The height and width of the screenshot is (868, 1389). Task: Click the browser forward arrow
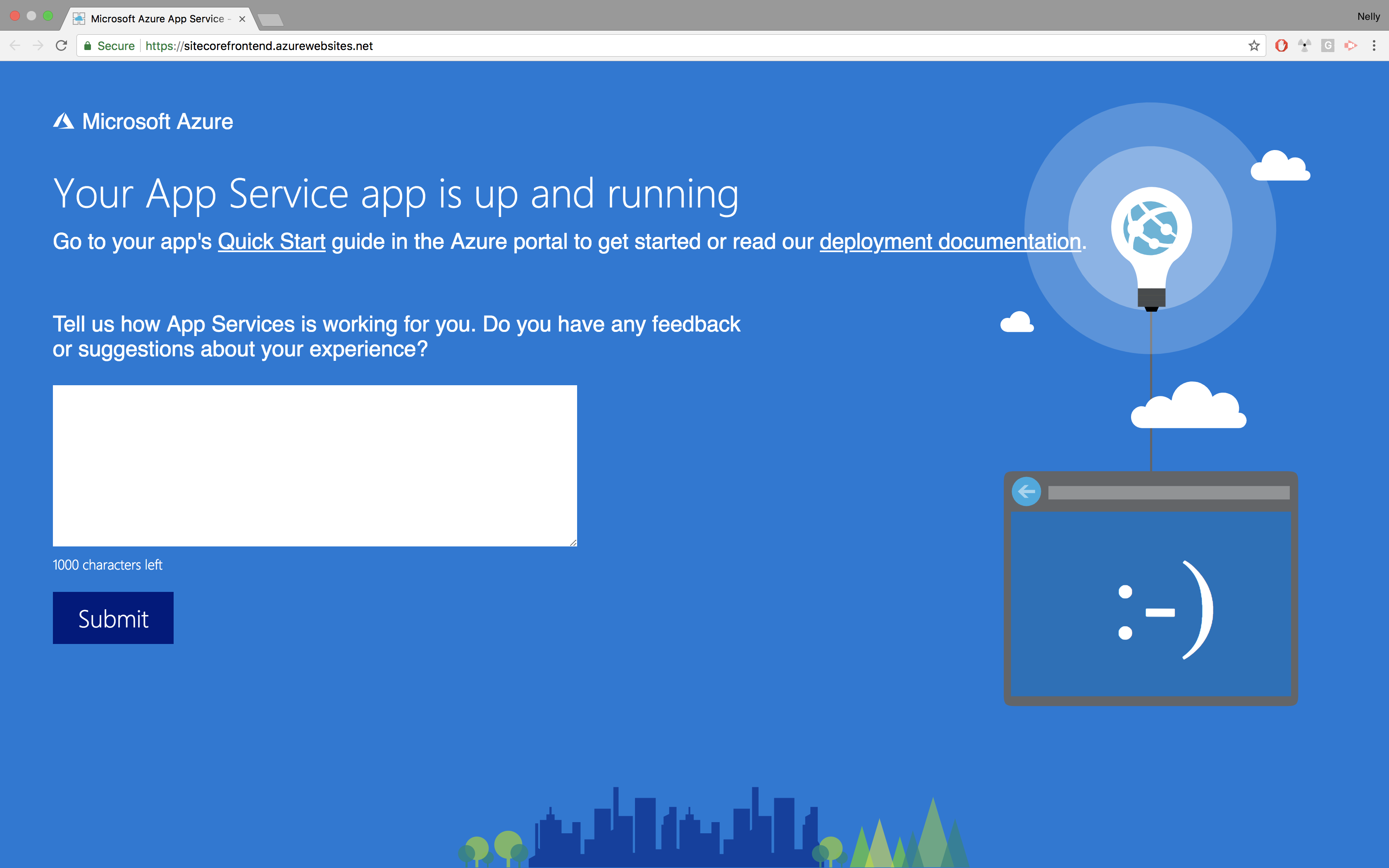[38, 45]
